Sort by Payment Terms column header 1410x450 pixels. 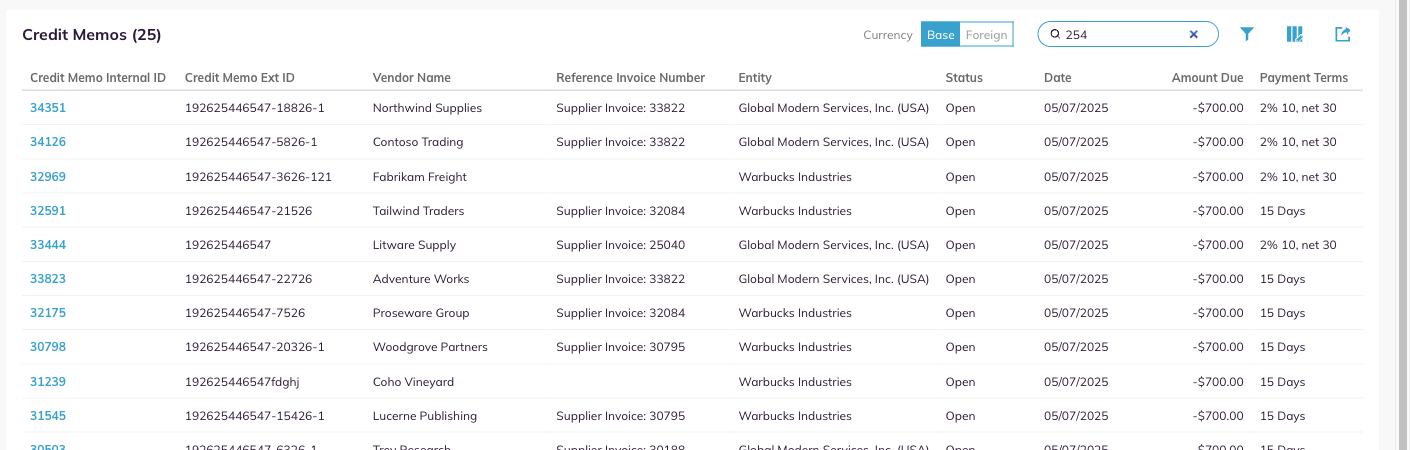pyautogui.click(x=1304, y=78)
